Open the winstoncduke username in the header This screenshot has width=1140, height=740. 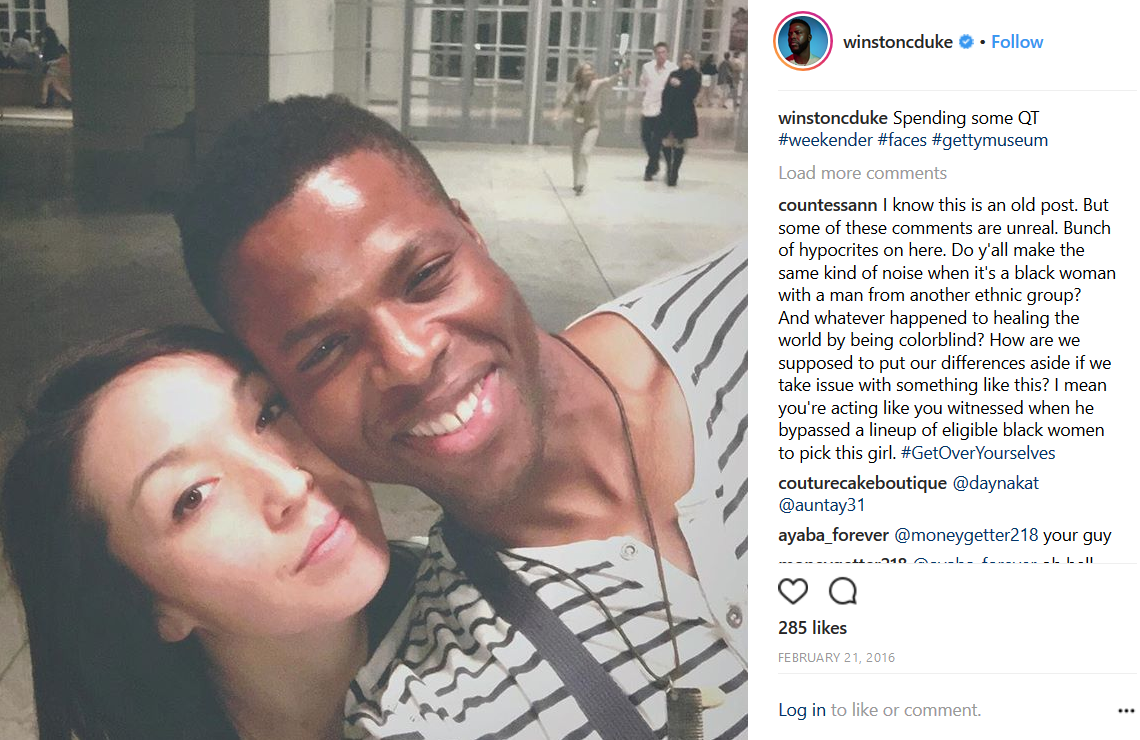(898, 42)
